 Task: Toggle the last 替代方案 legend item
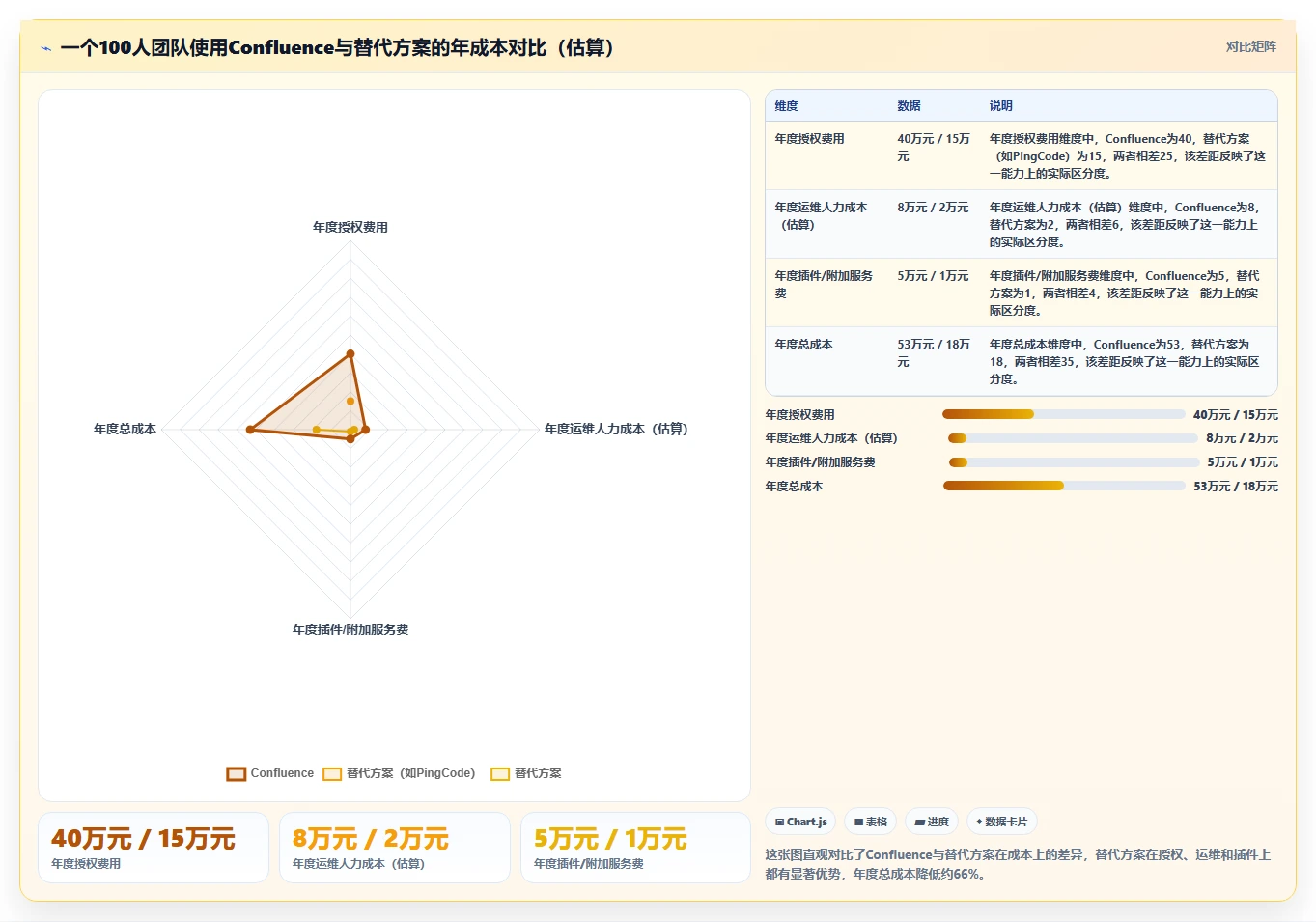pos(526,773)
